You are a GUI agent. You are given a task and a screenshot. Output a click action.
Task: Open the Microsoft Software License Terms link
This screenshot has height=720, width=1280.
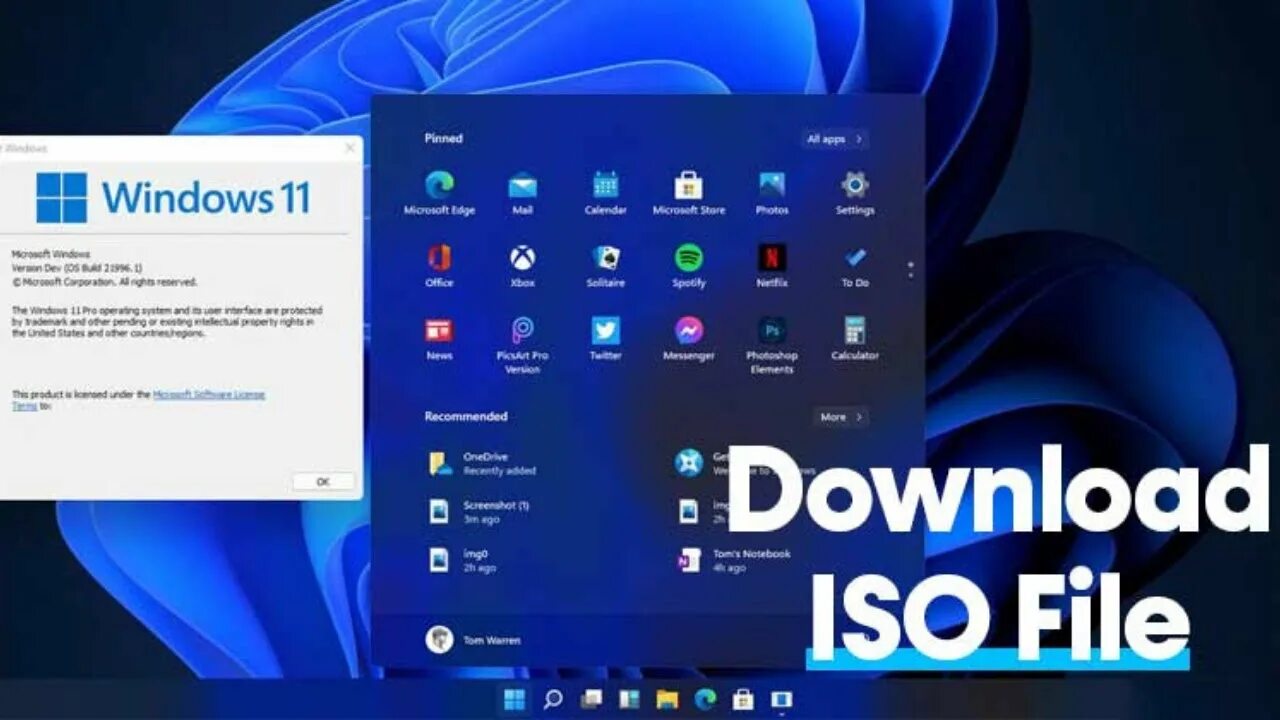tap(138, 400)
